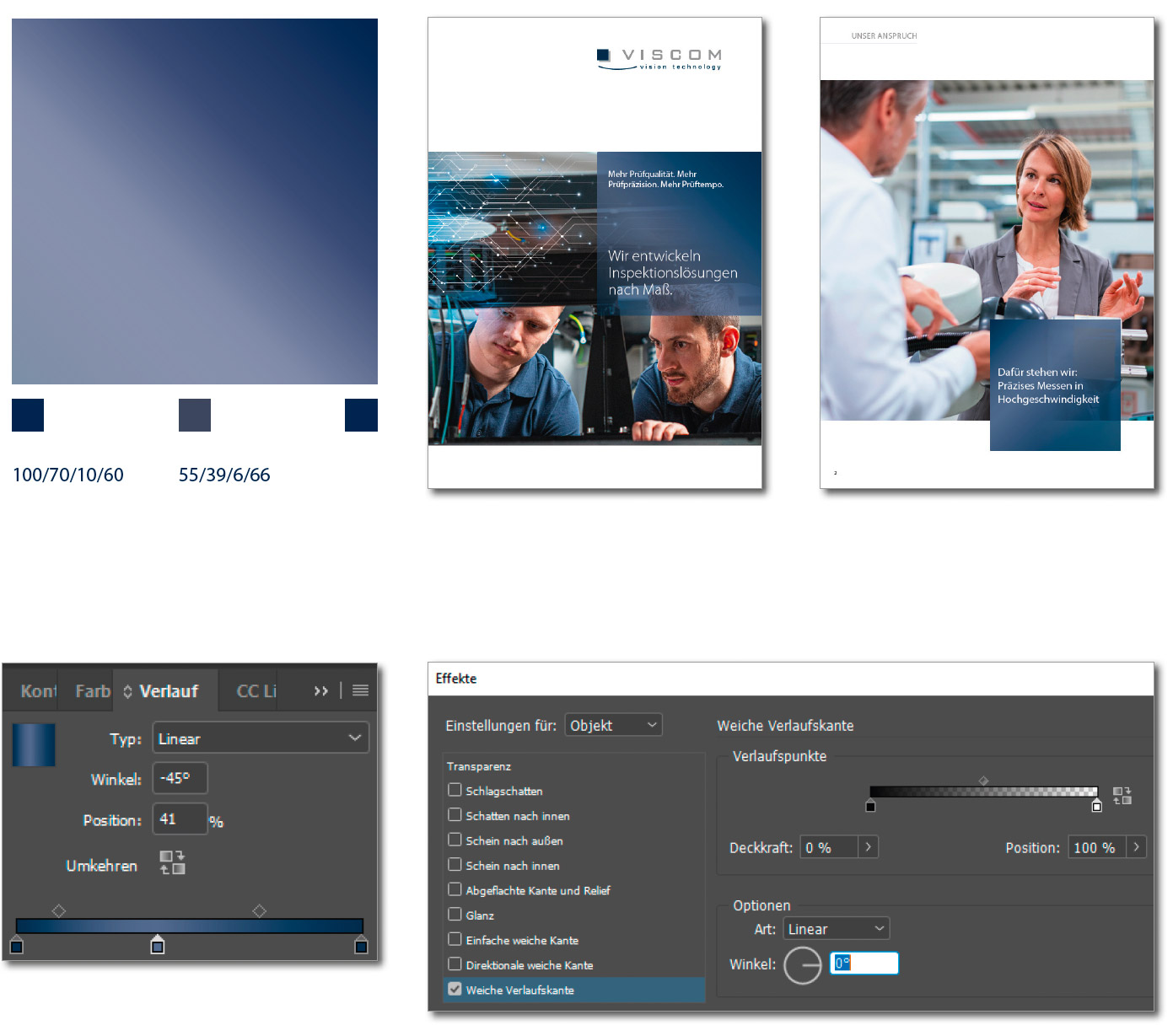The height and width of the screenshot is (1036, 1173).
Task: Click reverse gradient icon in Verlaufspunkte section
Action: (1122, 796)
